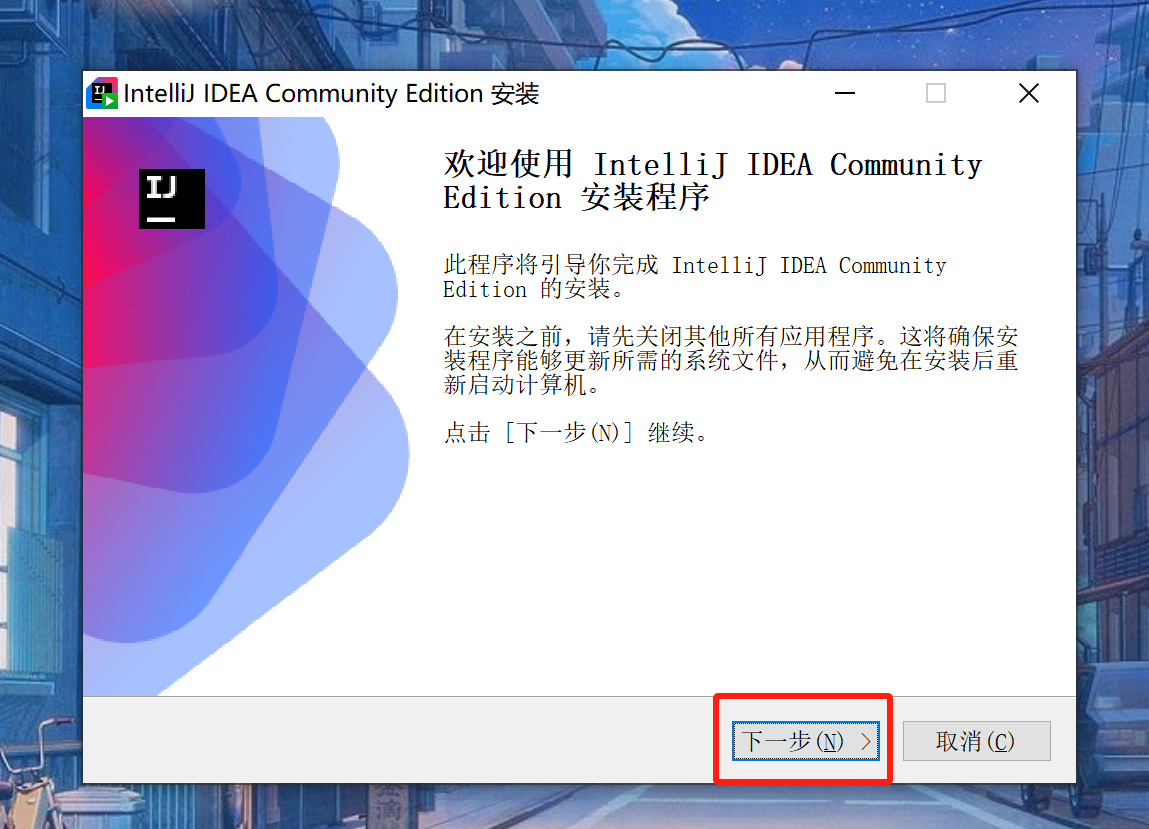
Task: Click the maximize button of the installer window
Action: pos(936,93)
